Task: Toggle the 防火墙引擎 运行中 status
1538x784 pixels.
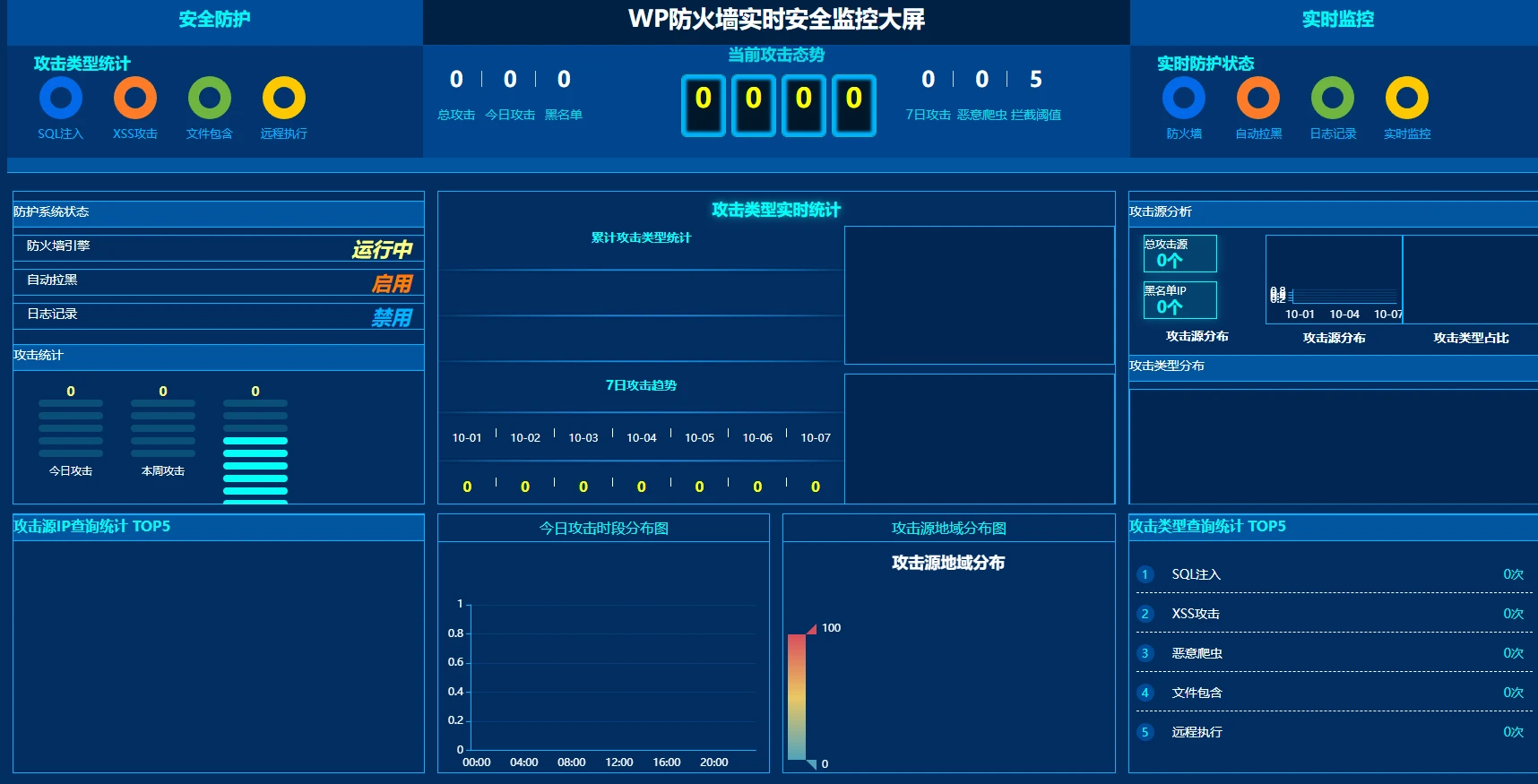Action: (x=382, y=249)
